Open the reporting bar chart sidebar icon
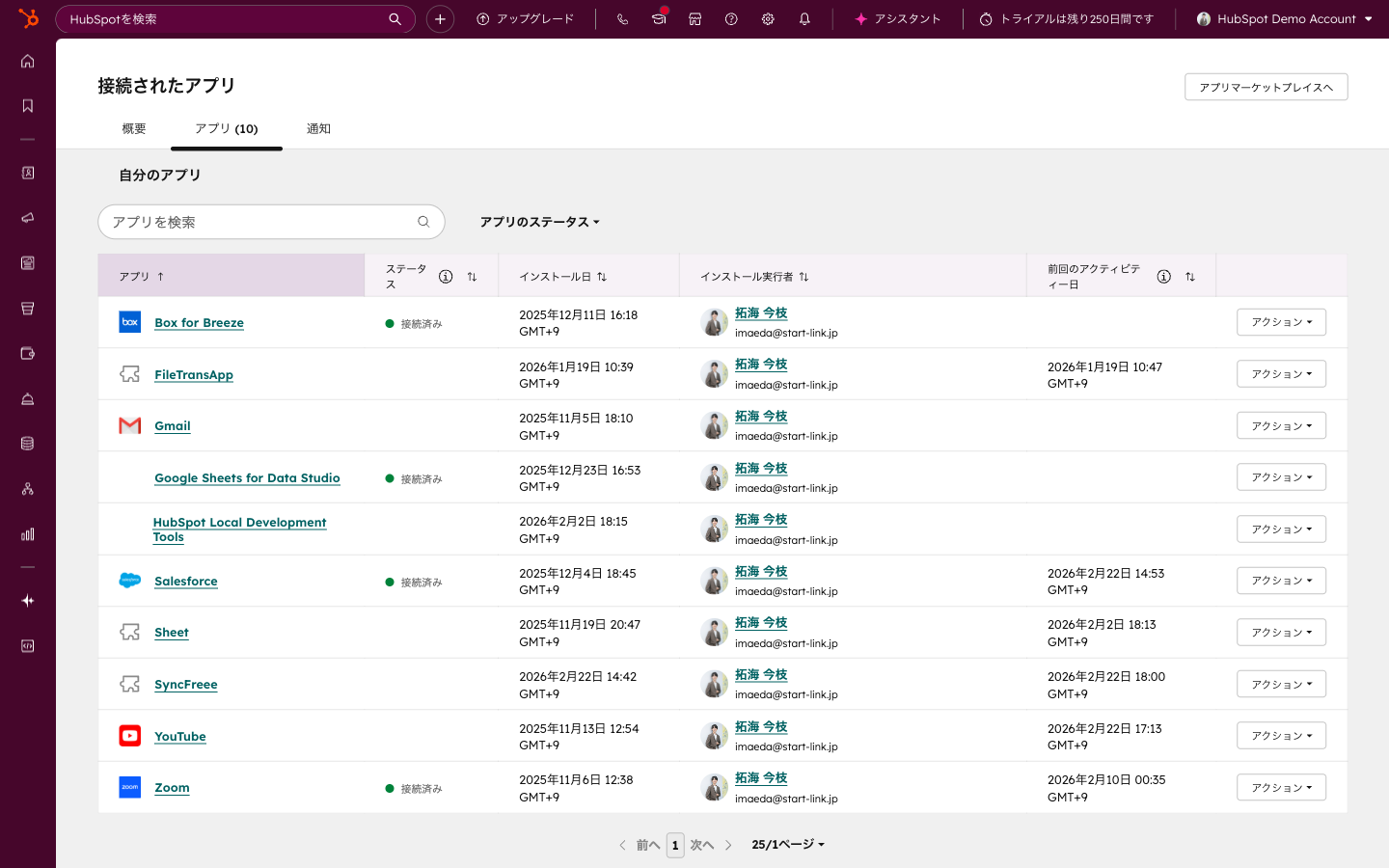 click(x=28, y=534)
